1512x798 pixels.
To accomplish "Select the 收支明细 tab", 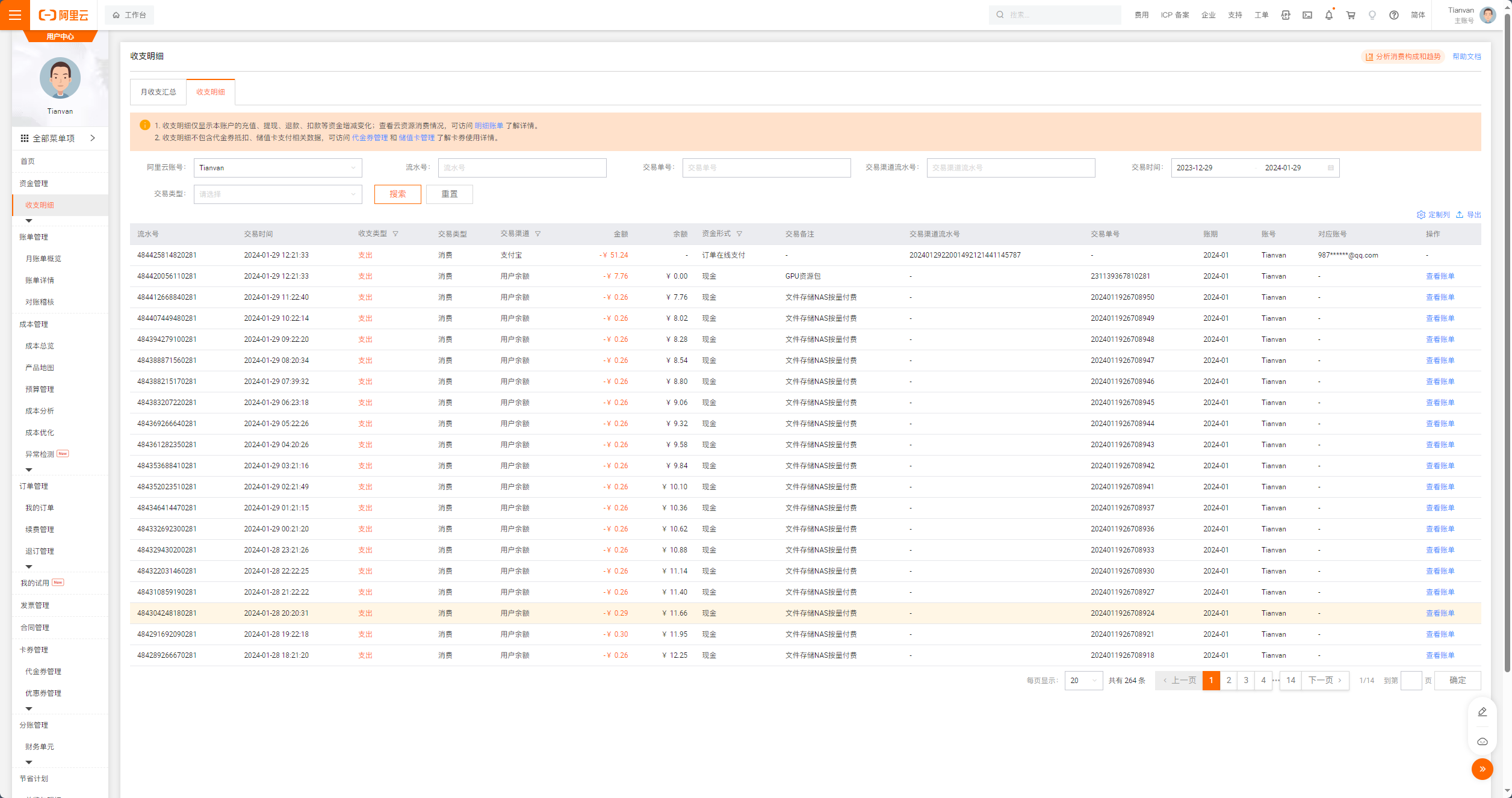I will coord(211,92).
